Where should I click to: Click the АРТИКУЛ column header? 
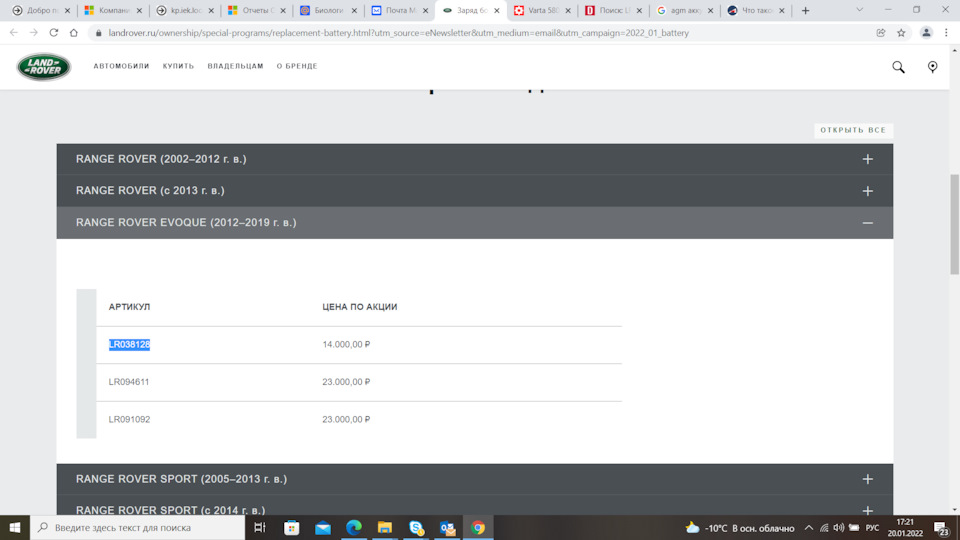coord(129,307)
